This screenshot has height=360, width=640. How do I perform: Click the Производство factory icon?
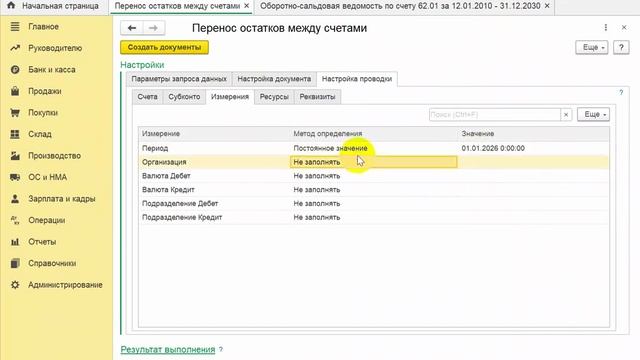pyautogui.click(x=15, y=156)
